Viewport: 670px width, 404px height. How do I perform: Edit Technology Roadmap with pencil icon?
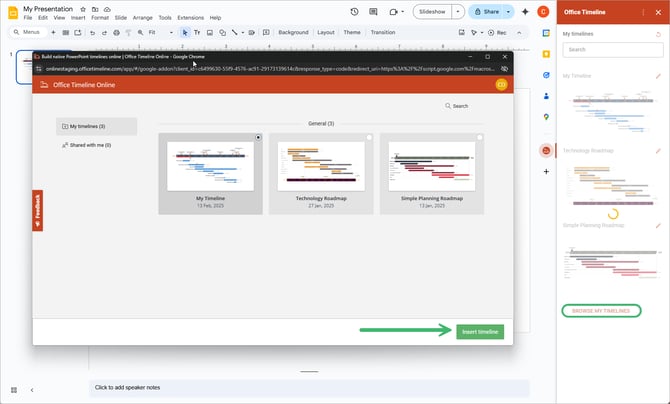click(x=658, y=151)
